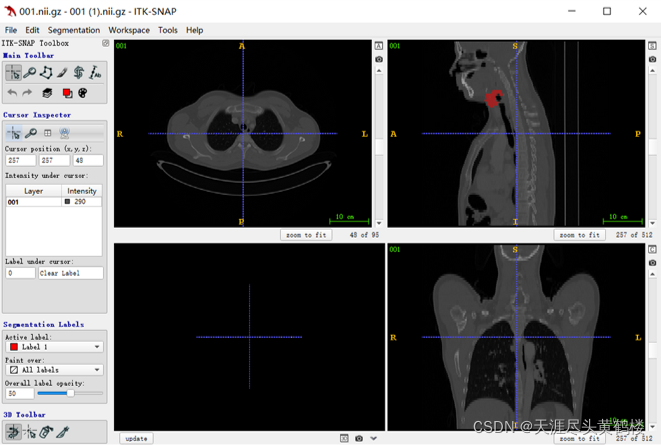Click axial view scrollbar up arrow
The image size is (661, 445).
[x=379, y=71]
